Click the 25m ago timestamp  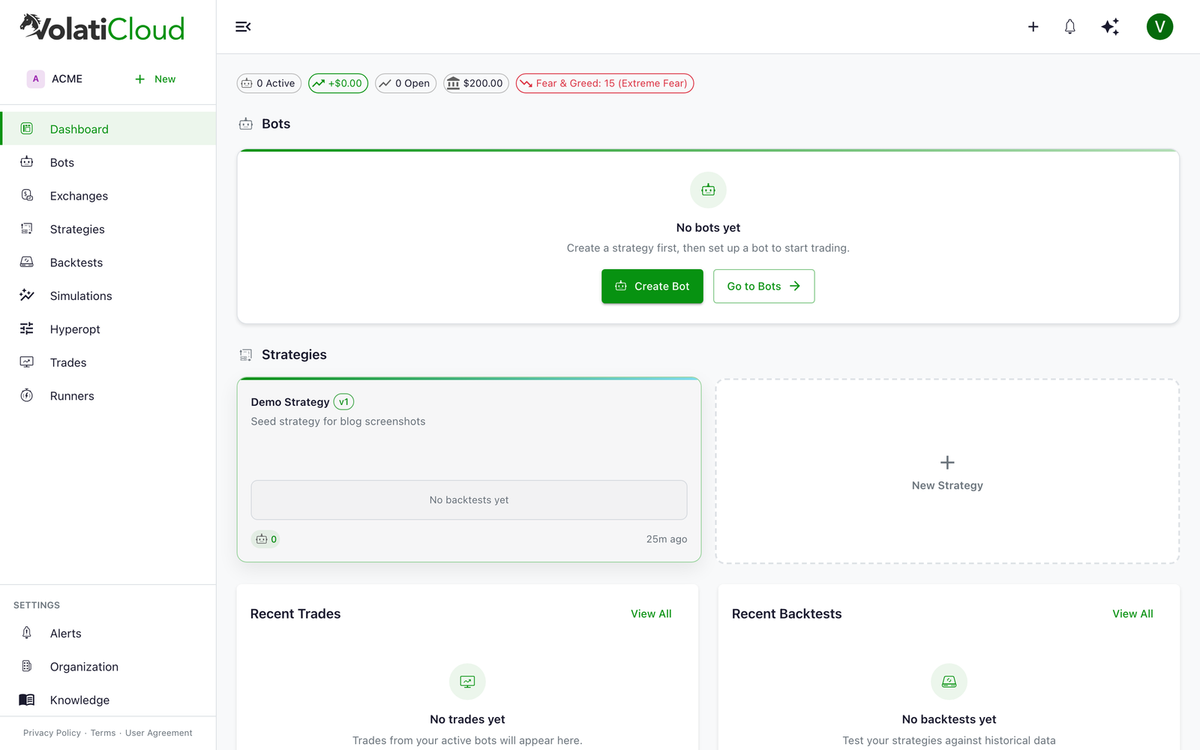coord(667,539)
